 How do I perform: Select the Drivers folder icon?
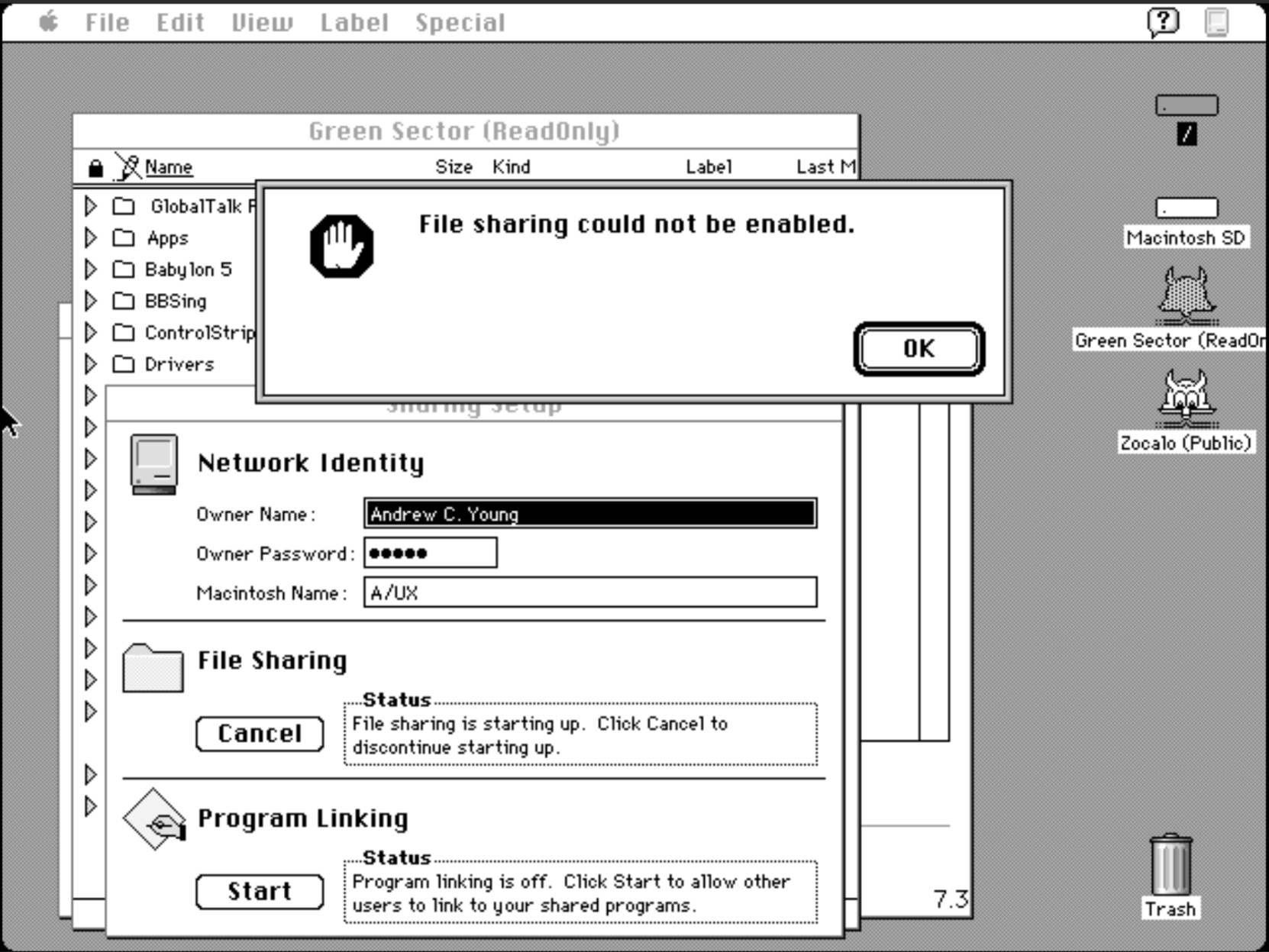pyautogui.click(x=124, y=364)
